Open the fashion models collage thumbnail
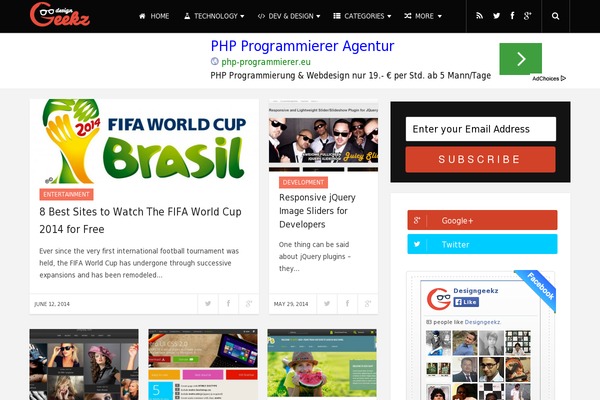 [x=84, y=364]
